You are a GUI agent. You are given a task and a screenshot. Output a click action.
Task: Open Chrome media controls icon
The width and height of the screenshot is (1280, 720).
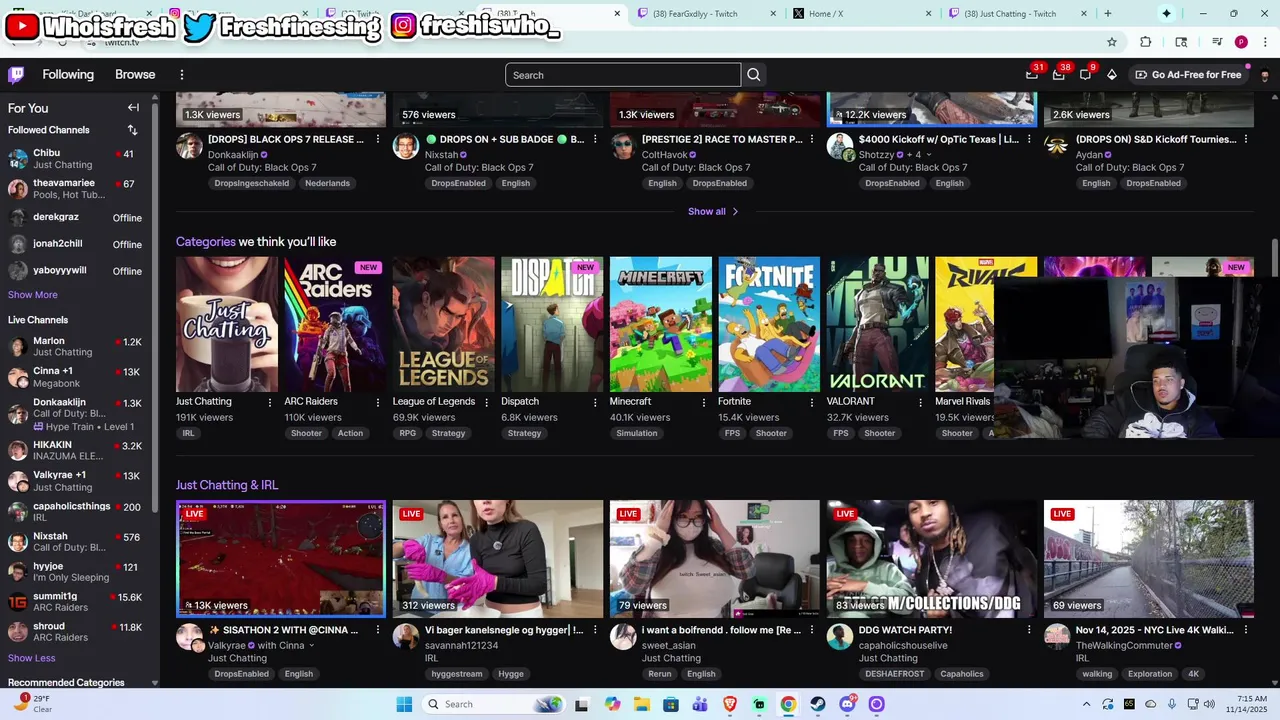pos(1217,42)
